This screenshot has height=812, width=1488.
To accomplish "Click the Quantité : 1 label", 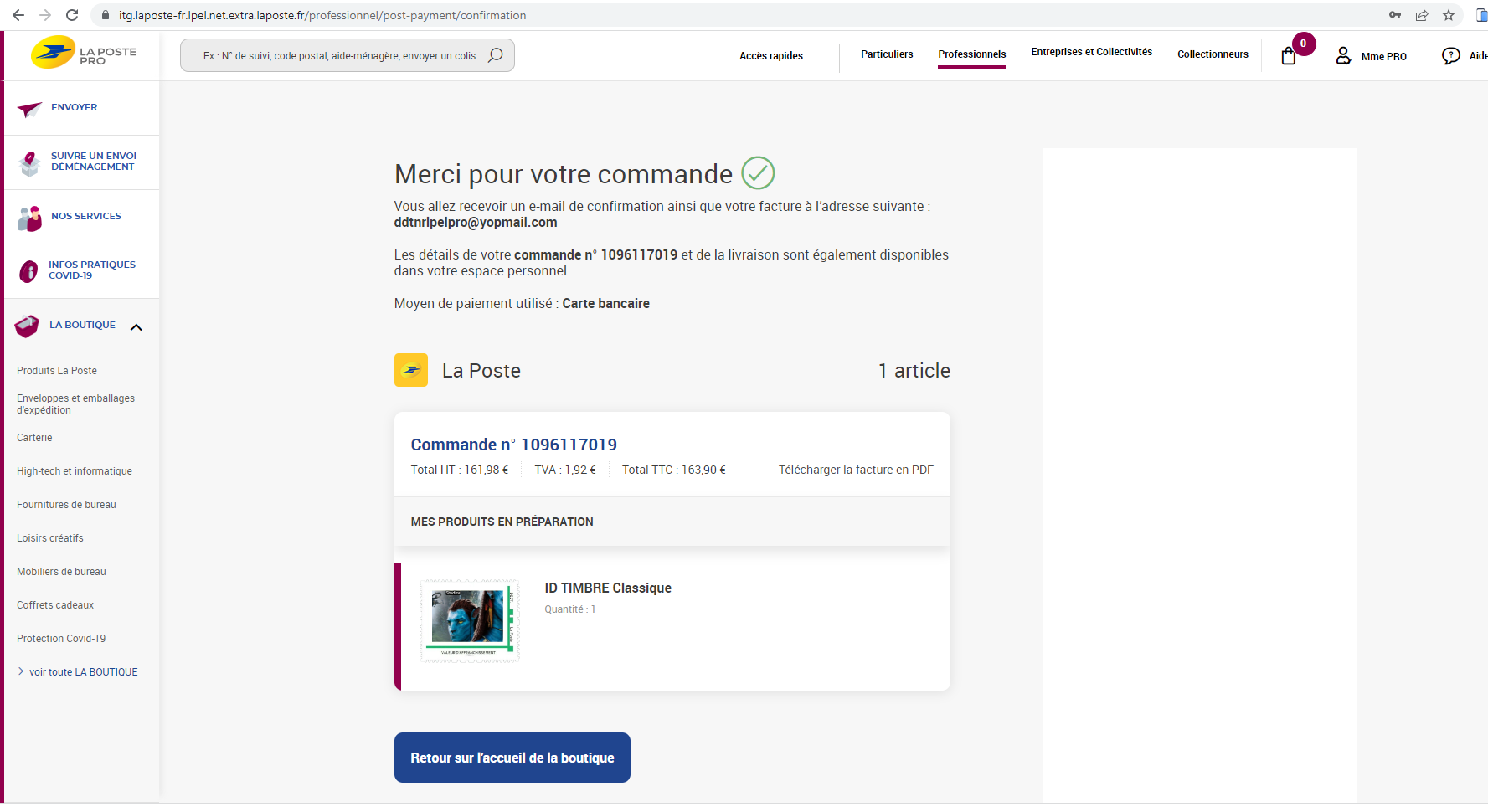I will click(x=569, y=609).
